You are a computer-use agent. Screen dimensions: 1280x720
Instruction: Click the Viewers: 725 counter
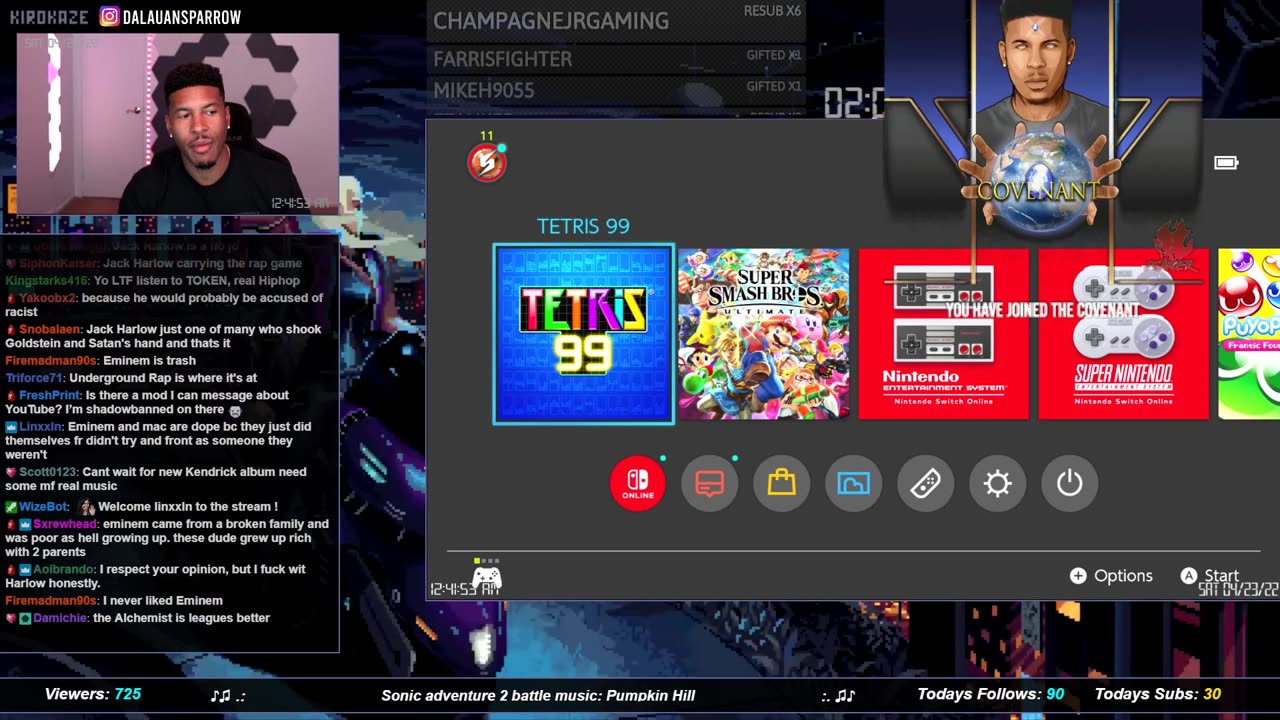93,694
